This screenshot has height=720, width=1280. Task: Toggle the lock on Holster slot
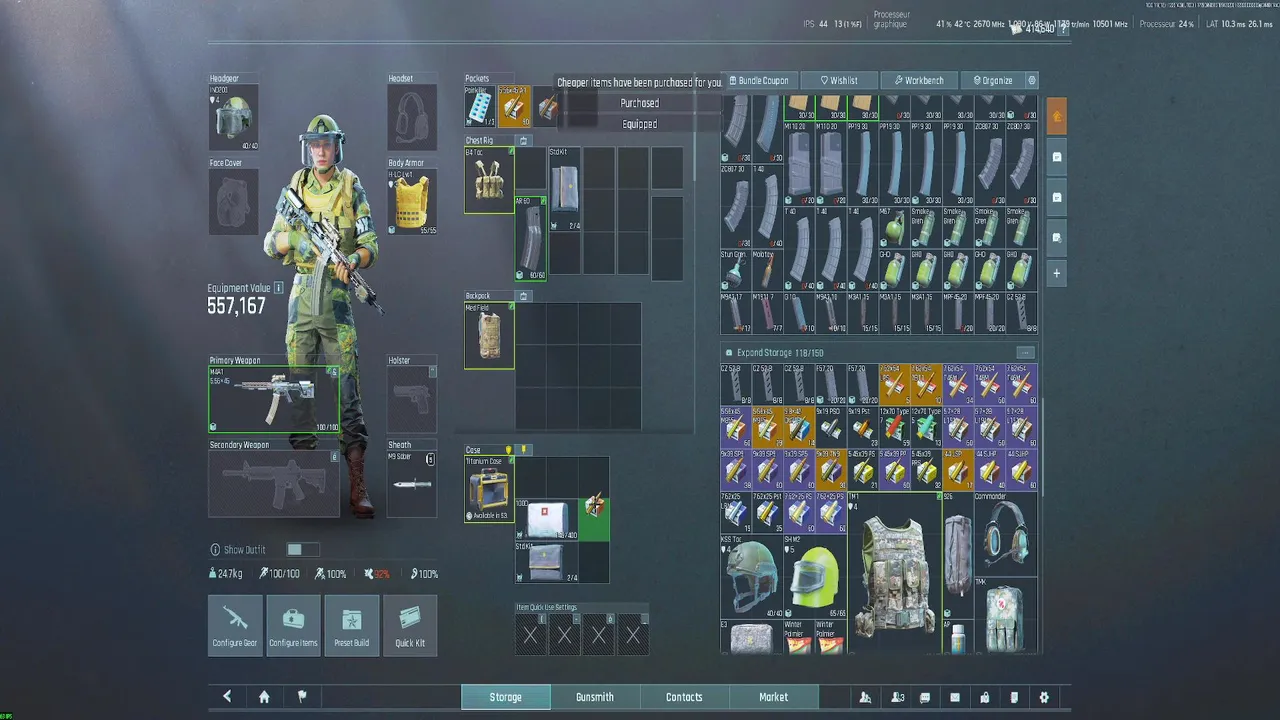point(432,372)
